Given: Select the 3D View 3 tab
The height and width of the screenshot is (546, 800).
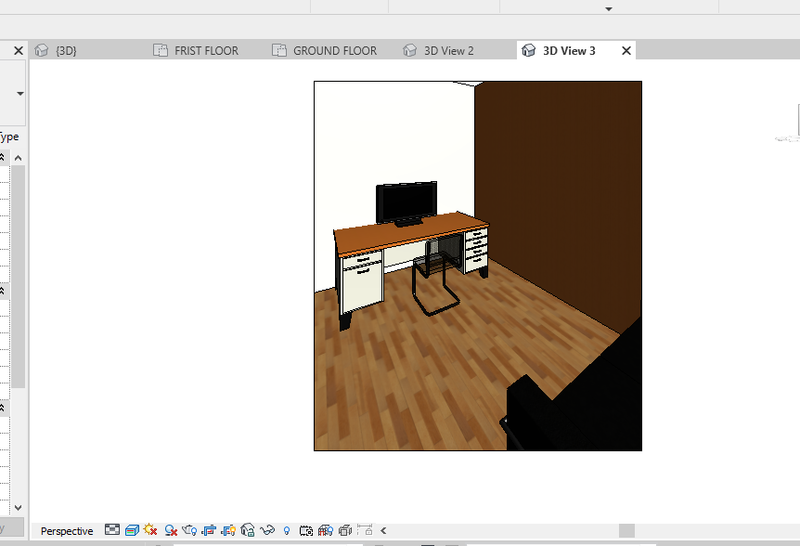Looking at the screenshot, I should tap(569, 51).
